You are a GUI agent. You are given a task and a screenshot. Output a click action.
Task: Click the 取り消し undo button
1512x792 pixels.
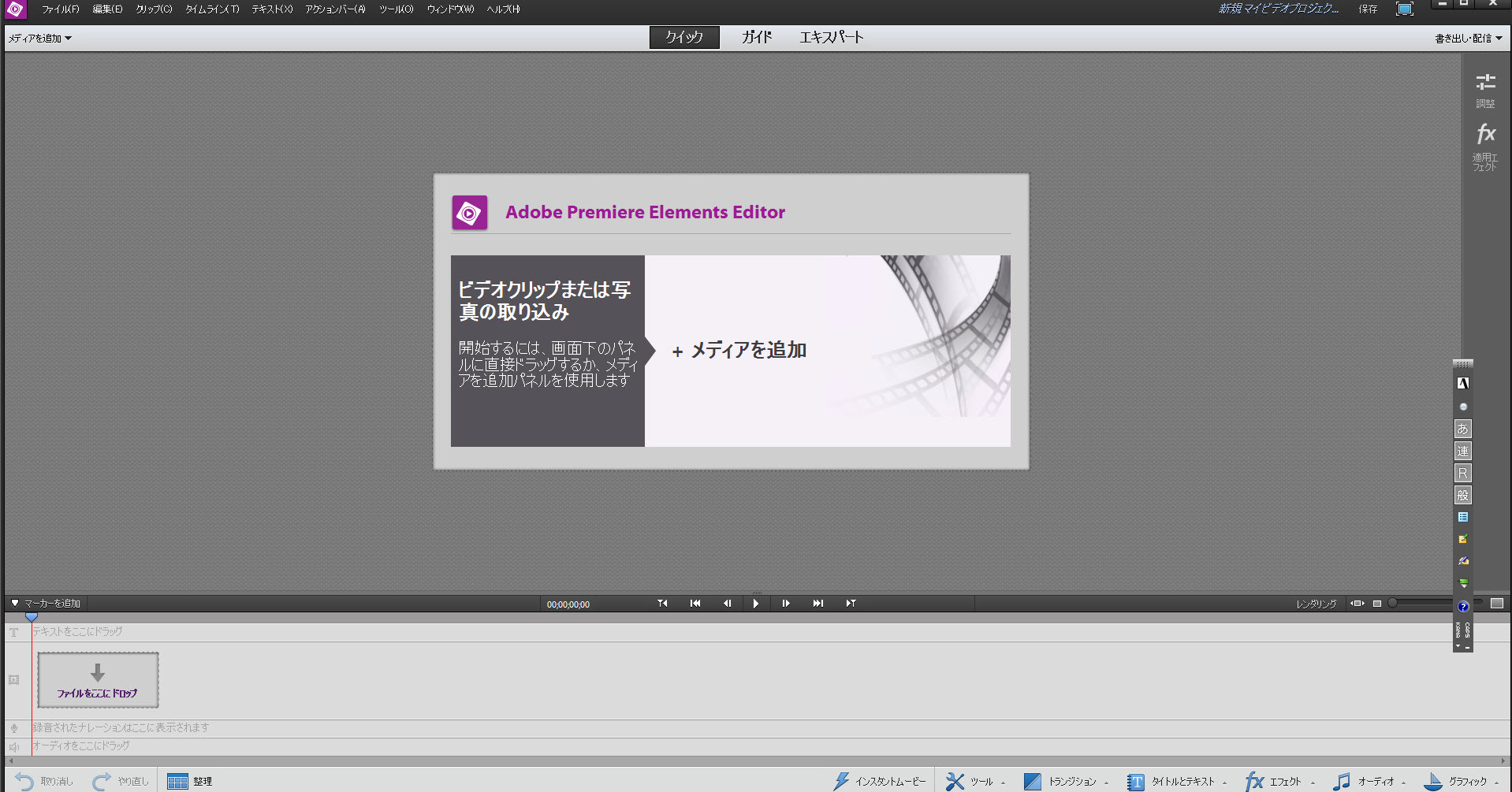coord(44,781)
